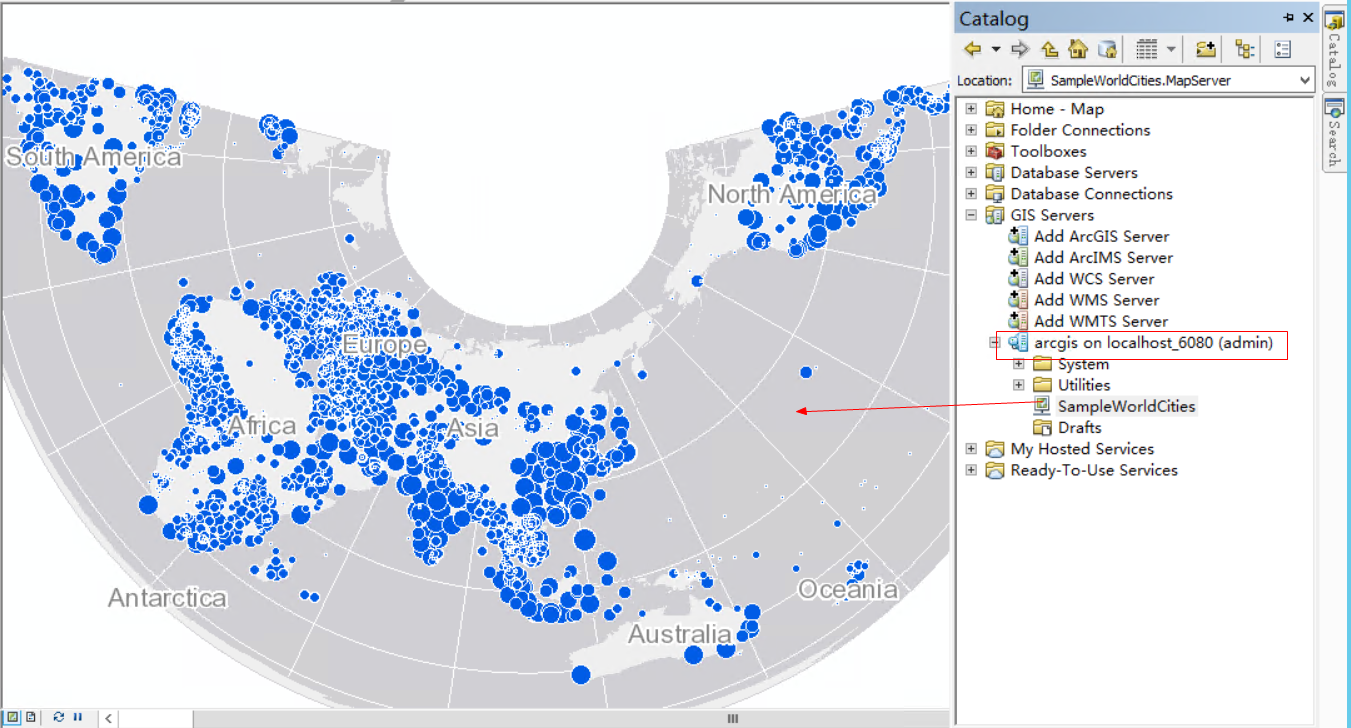Image resolution: width=1351 pixels, height=728 pixels.
Task: Switch to Data View button
Action: click(13, 717)
